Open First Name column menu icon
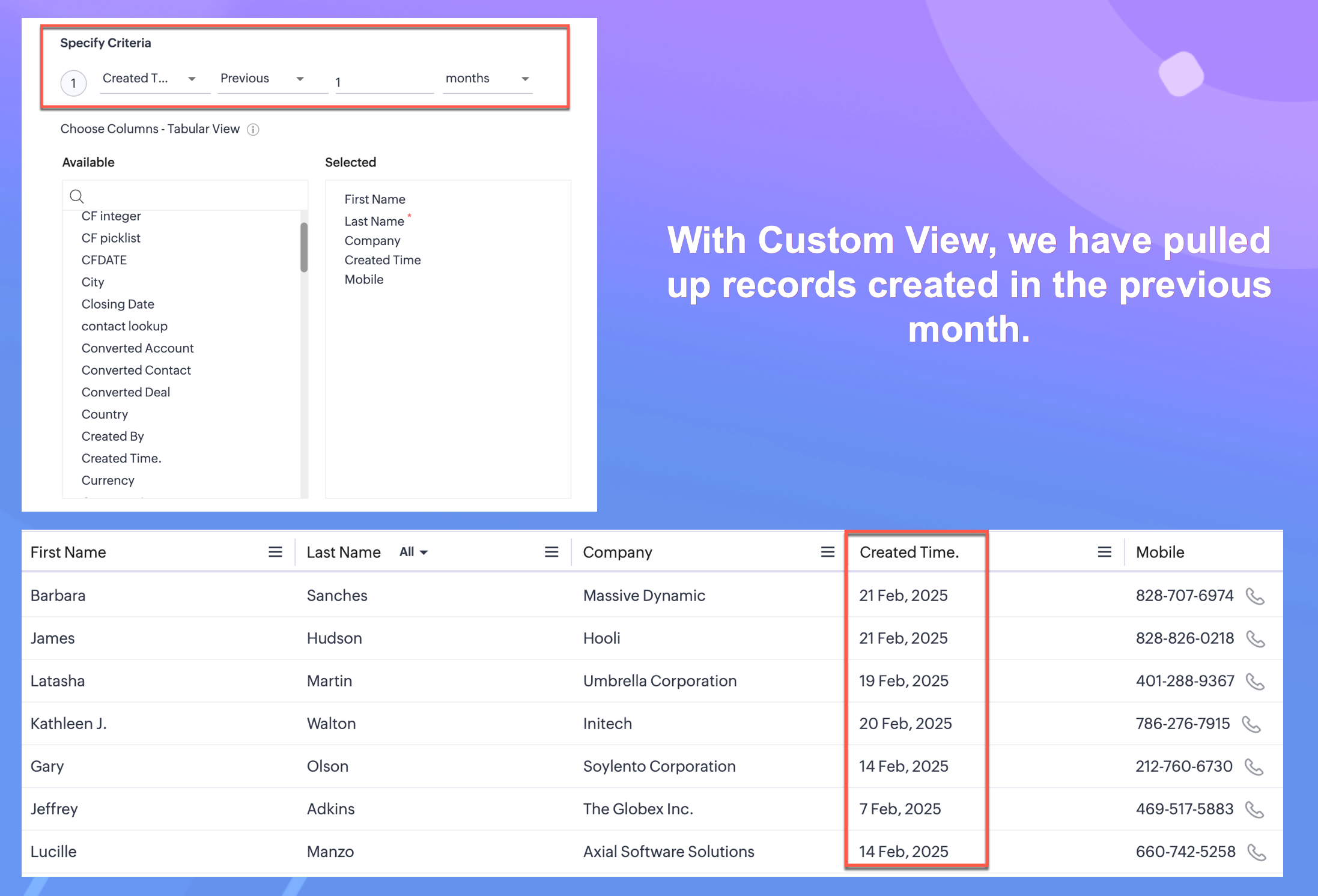Screen dimensions: 1318x896 (275, 552)
